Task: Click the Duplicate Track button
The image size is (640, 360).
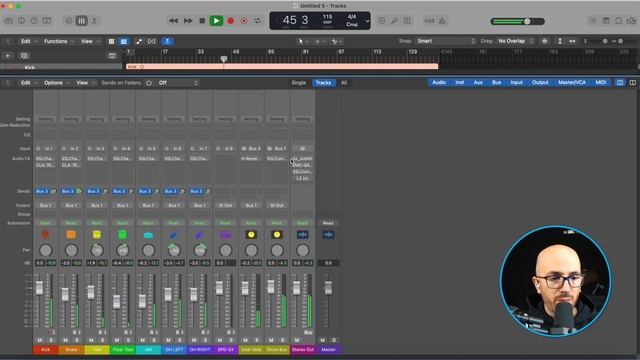Action: pyautogui.click(x=24, y=56)
